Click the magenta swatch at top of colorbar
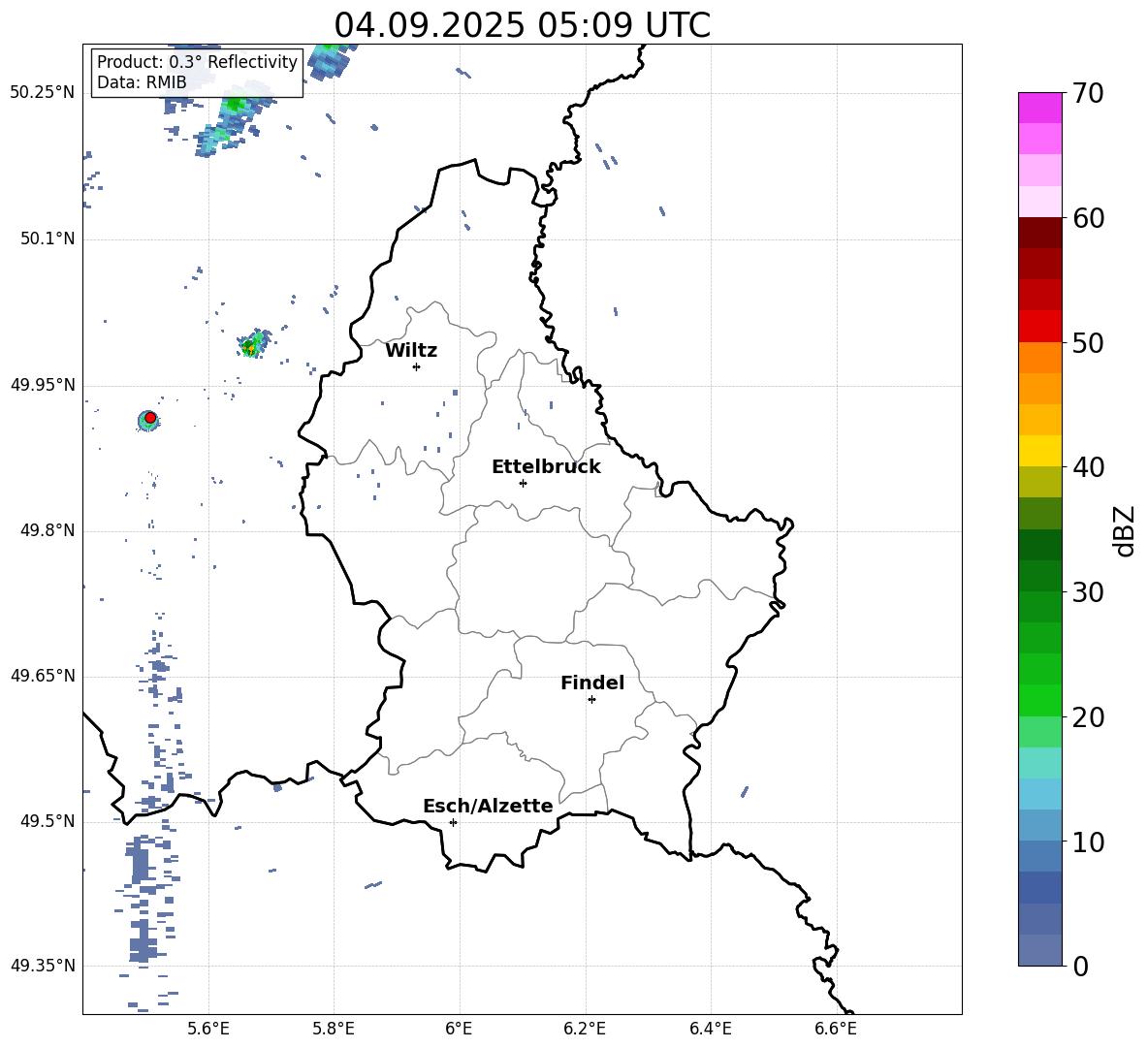This screenshot has width=1148, height=1048. [x=1039, y=108]
